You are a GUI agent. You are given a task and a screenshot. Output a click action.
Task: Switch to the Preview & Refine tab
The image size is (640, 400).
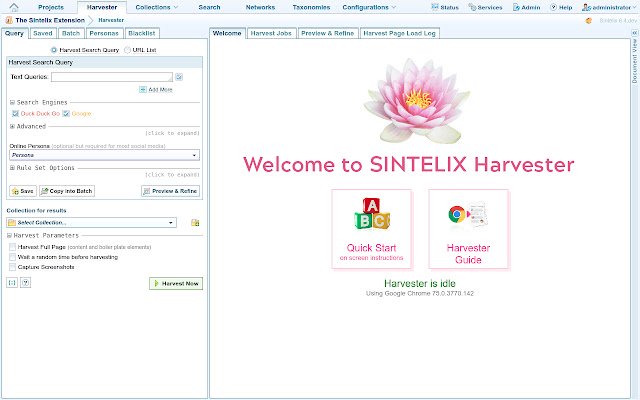[328, 33]
